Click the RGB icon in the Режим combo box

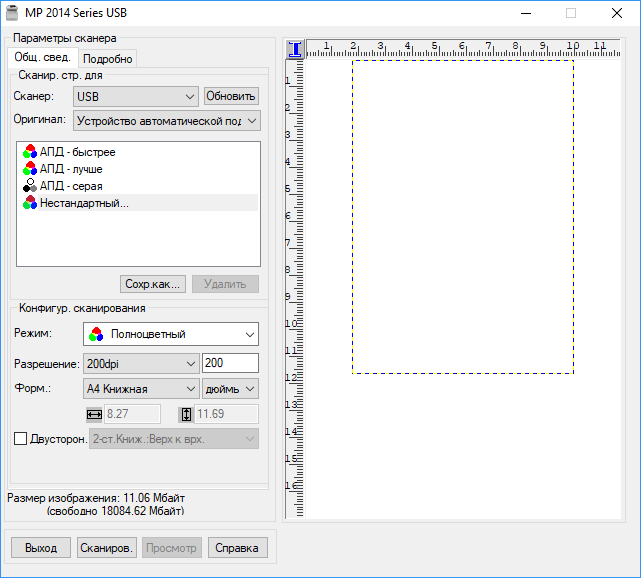click(96, 334)
